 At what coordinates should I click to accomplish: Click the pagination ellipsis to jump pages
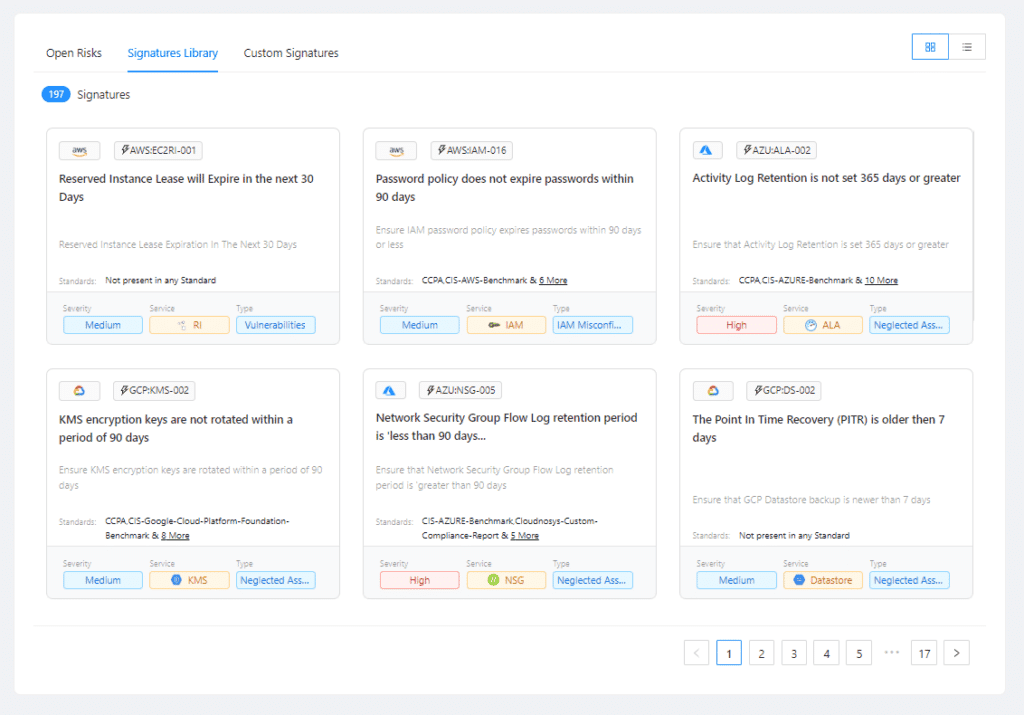click(x=891, y=652)
